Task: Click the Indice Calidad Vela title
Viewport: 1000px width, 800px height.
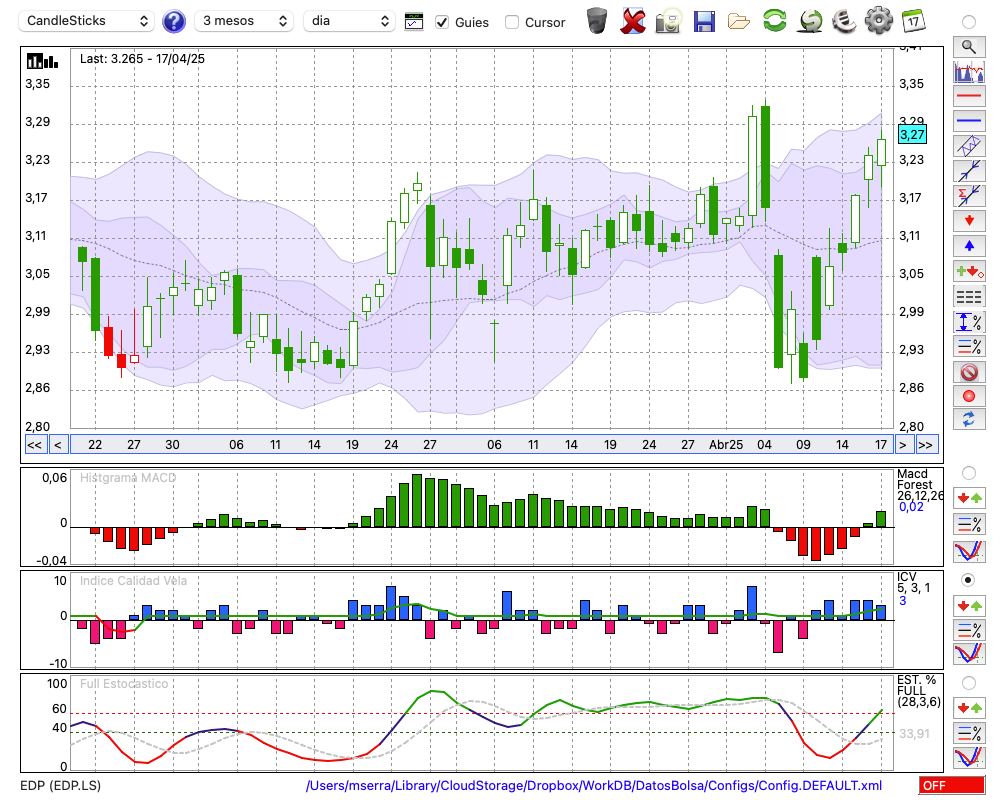Action: [x=133, y=581]
